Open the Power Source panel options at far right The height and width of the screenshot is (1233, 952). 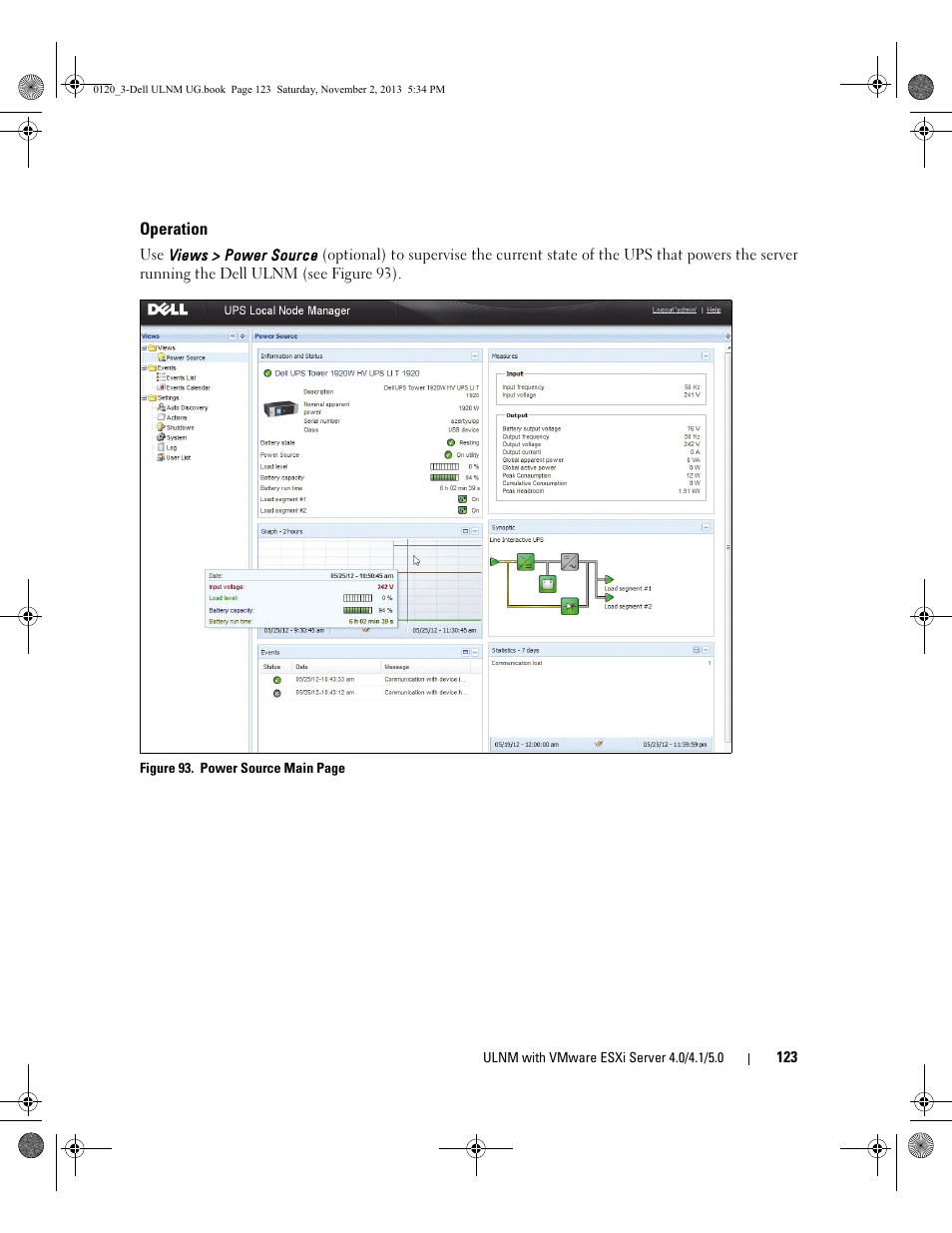click(727, 336)
